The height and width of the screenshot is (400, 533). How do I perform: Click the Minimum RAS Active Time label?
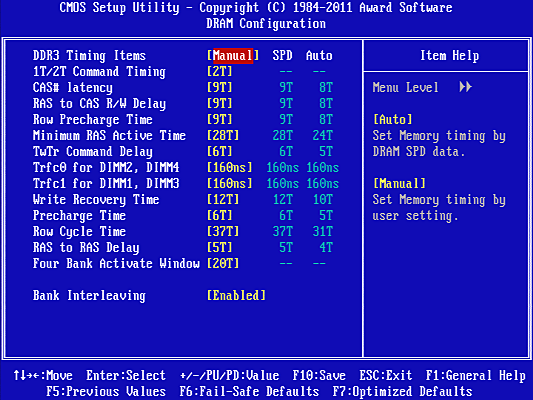tap(109, 136)
